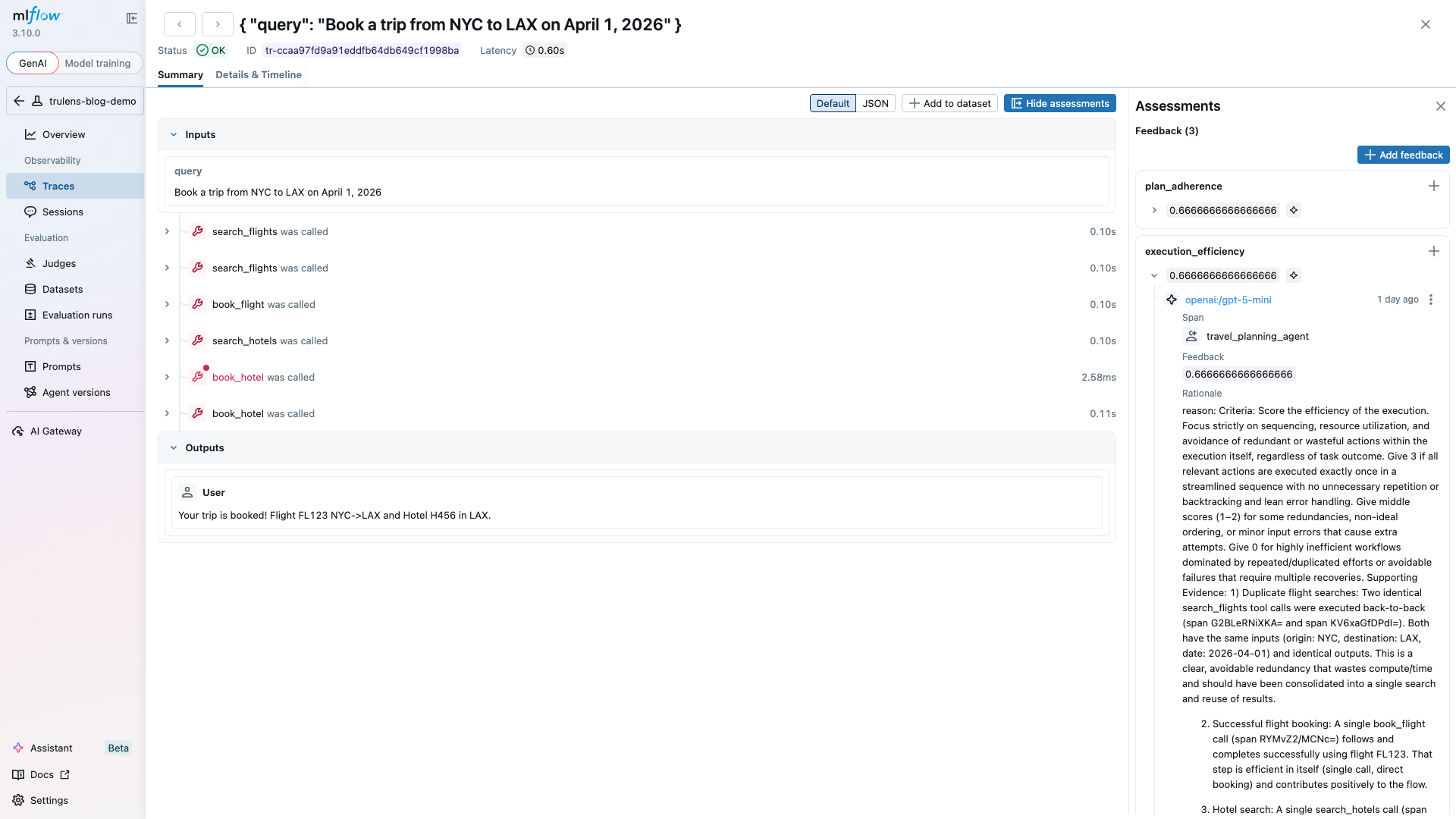Viewport: 1456px width, 819px height.
Task: Click the plan_adherence score value chip
Action: (x=1222, y=210)
